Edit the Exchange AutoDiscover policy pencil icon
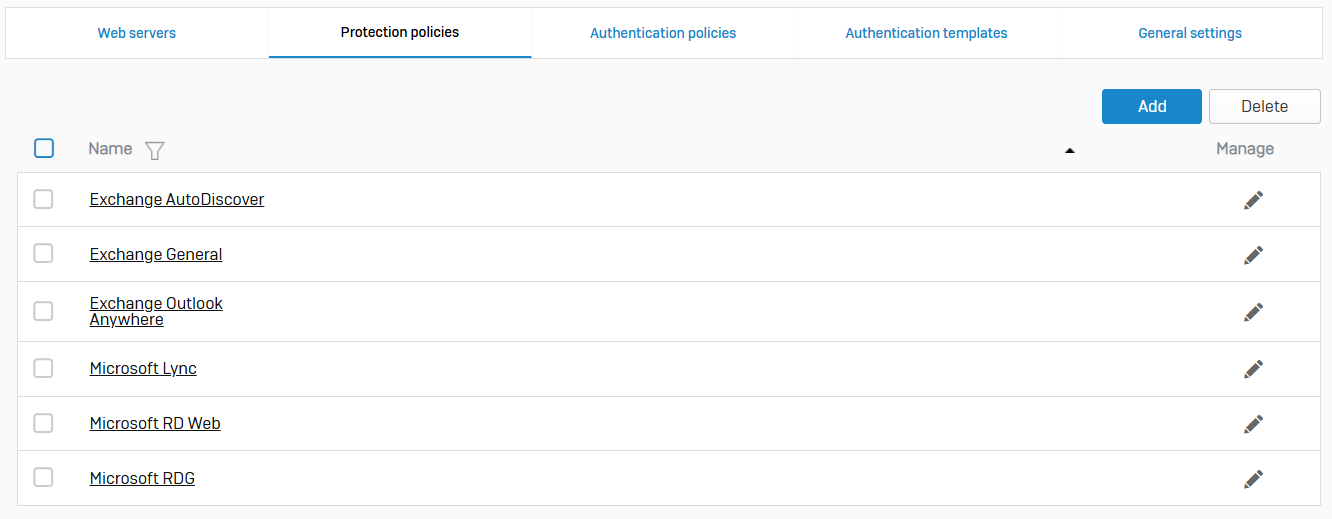The image size is (1332, 519). coord(1253,200)
